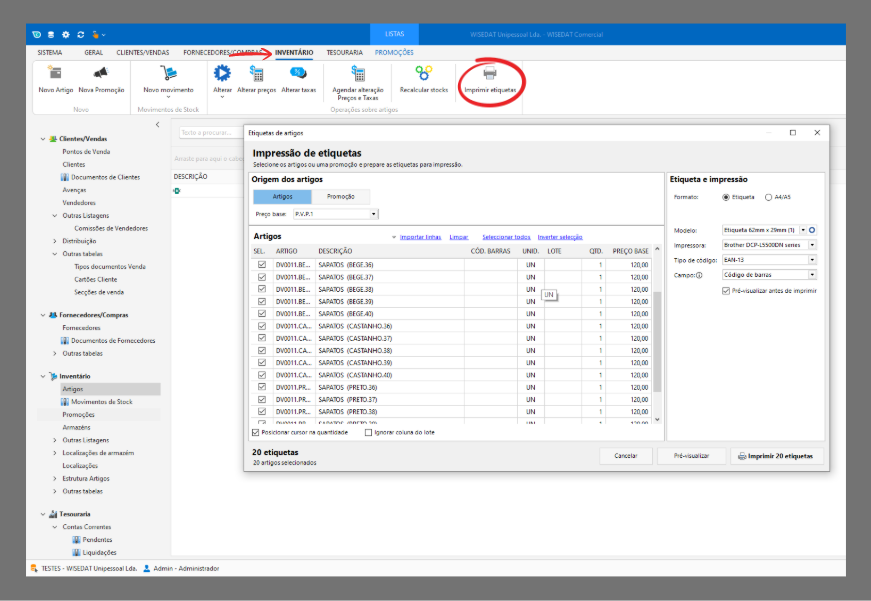Uncheck the SAPATOS (BEGE.36) row checkbox
Screen dimensions: 871x601
coord(262,264)
